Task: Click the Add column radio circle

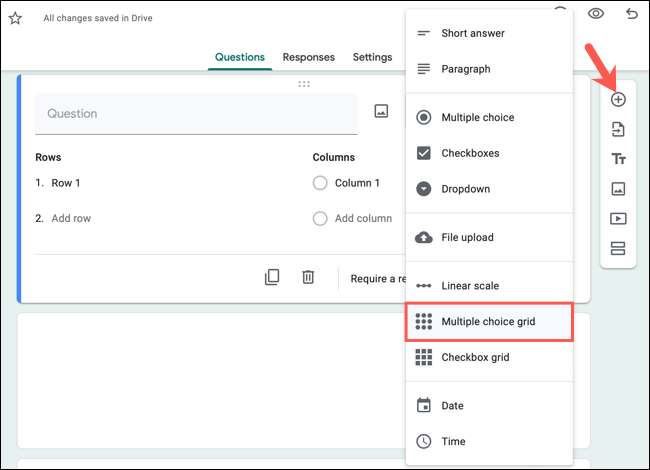Action: (x=320, y=218)
